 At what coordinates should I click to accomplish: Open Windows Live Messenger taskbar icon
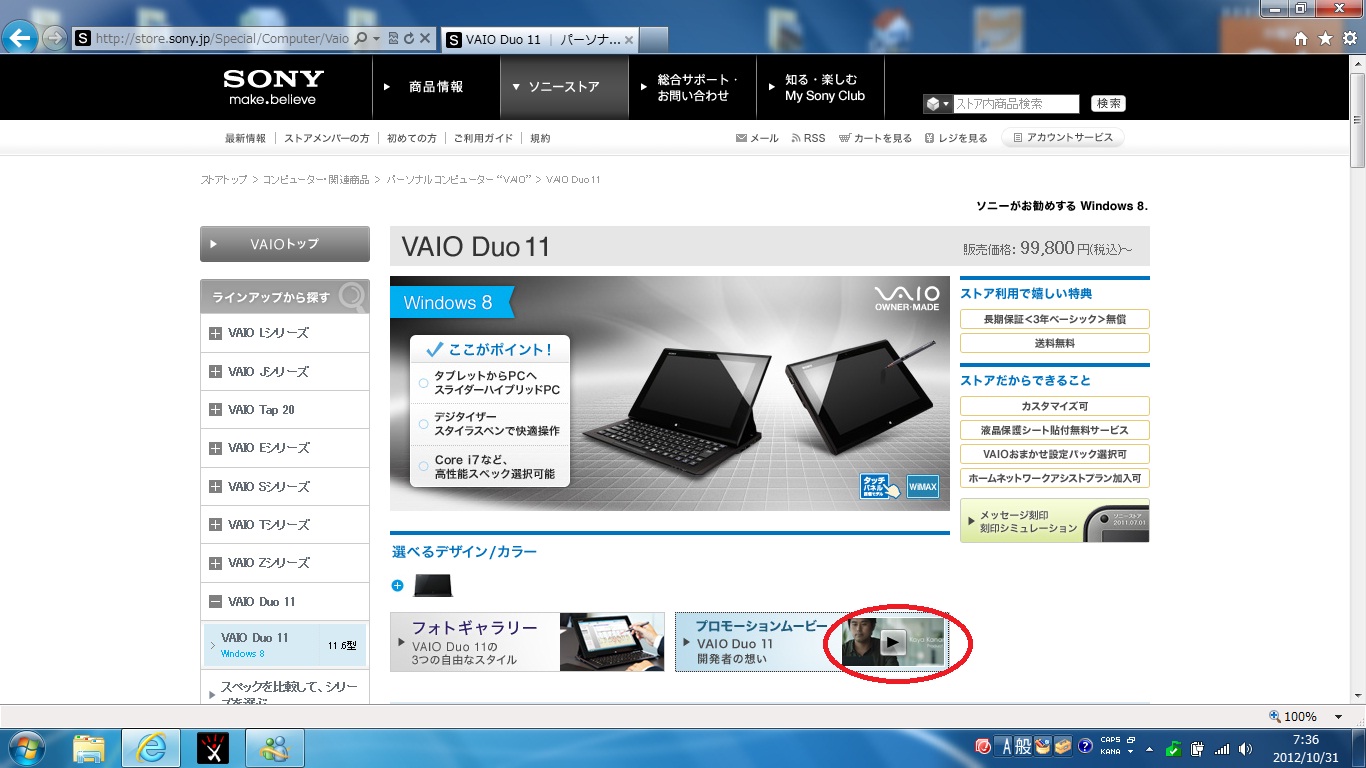click(273, 748)
